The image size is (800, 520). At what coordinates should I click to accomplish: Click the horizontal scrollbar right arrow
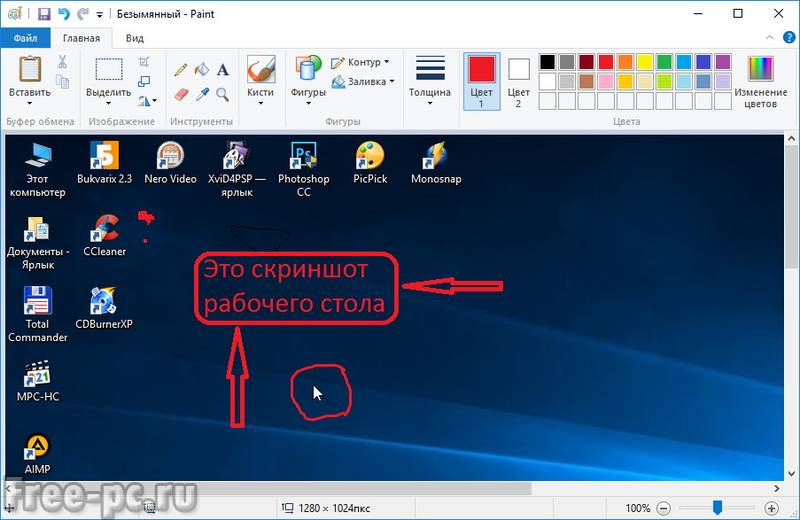[777, 488]
